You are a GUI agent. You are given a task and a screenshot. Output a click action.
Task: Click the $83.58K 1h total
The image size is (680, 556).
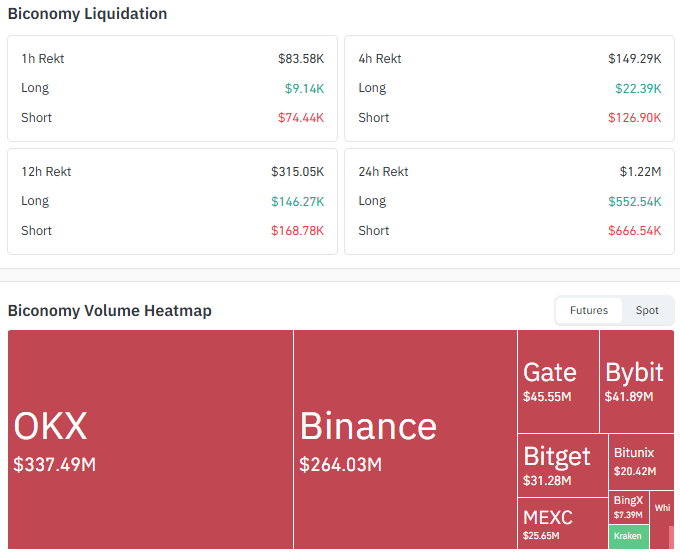click(x=301, y=59)
